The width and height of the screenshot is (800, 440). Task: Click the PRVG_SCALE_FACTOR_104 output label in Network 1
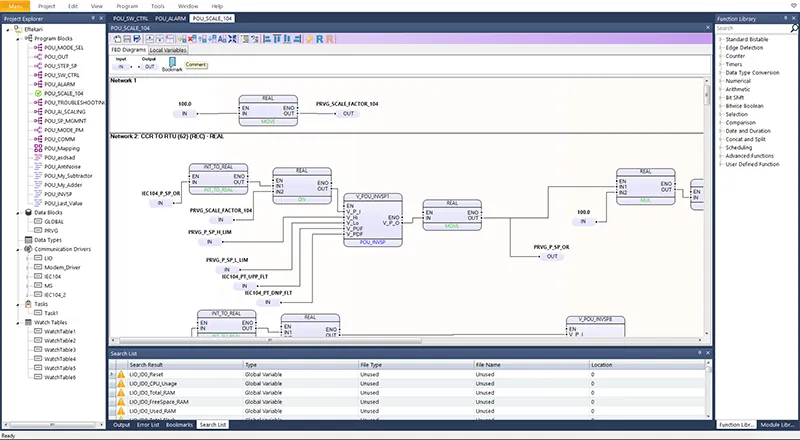[x=347, y=104]
